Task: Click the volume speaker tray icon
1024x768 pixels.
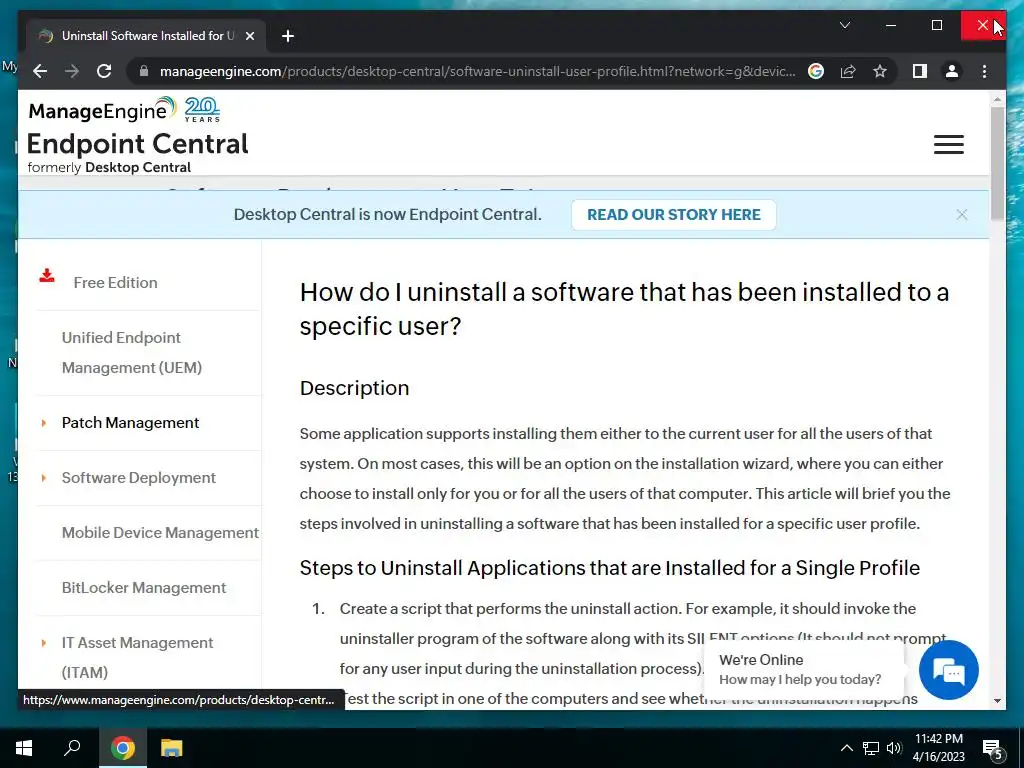Action: pyautogui.click(x=894, y=748)
